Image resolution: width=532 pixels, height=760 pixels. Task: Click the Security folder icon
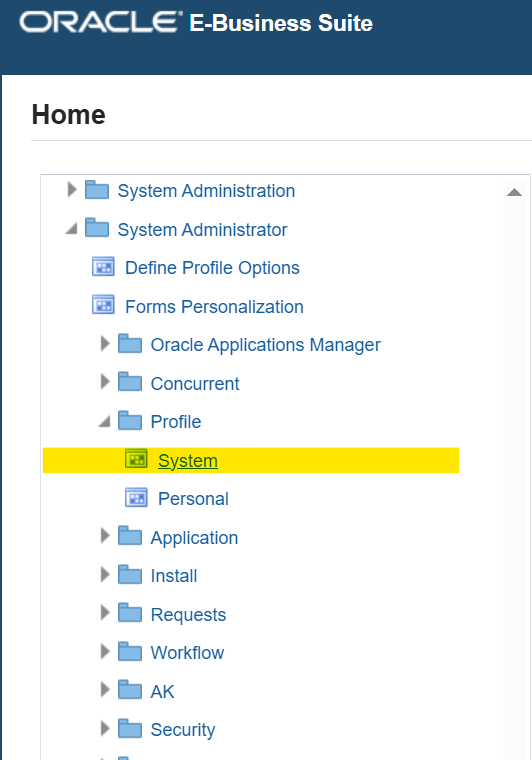pos(130,728)
